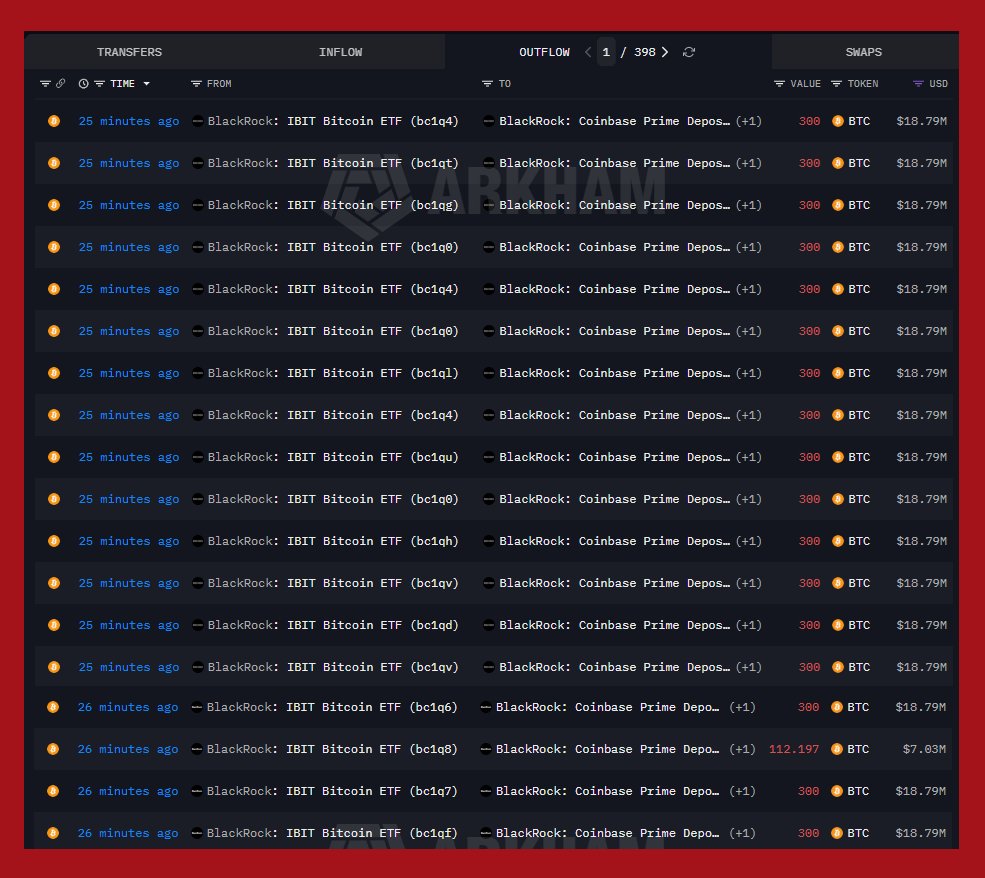Go to previous page arrow
The image size is (985, 878).
pos(588,52)
